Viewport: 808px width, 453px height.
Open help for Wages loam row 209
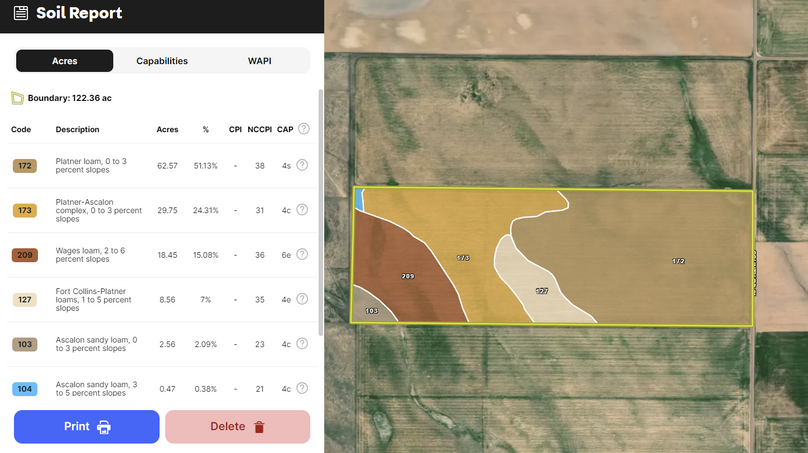click(302, 254)
